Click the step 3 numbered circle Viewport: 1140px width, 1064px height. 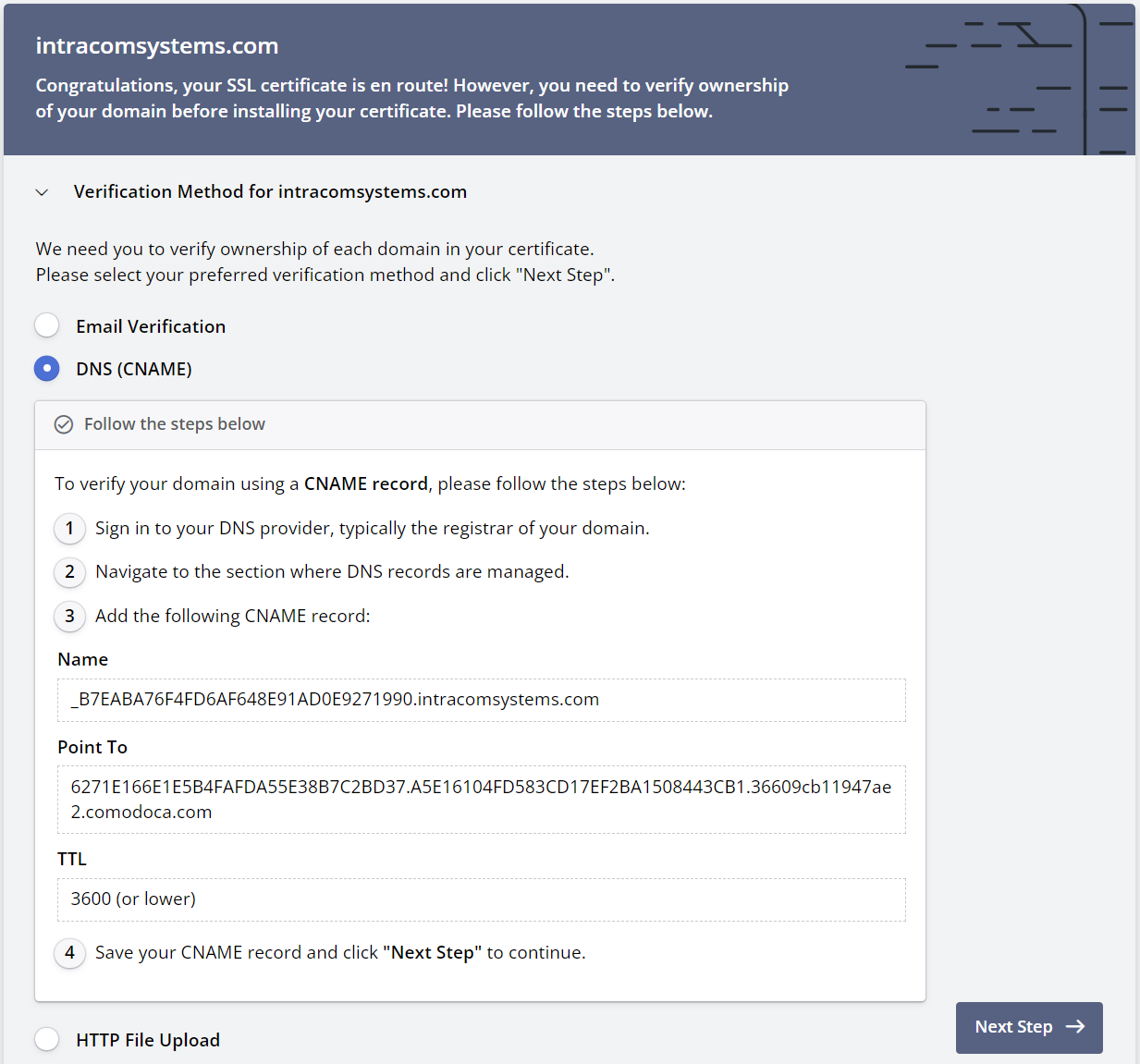tap(69, 617)
